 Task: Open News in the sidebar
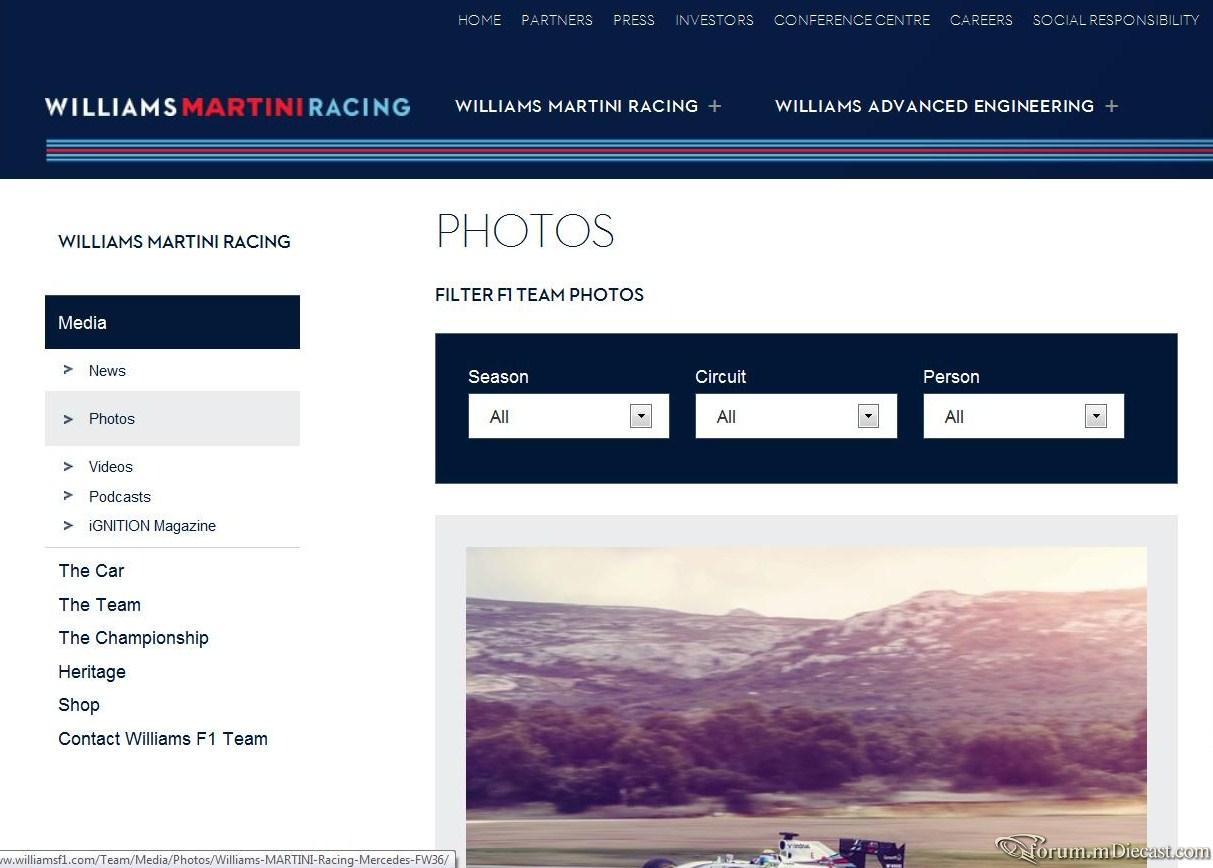coord(107,371)
